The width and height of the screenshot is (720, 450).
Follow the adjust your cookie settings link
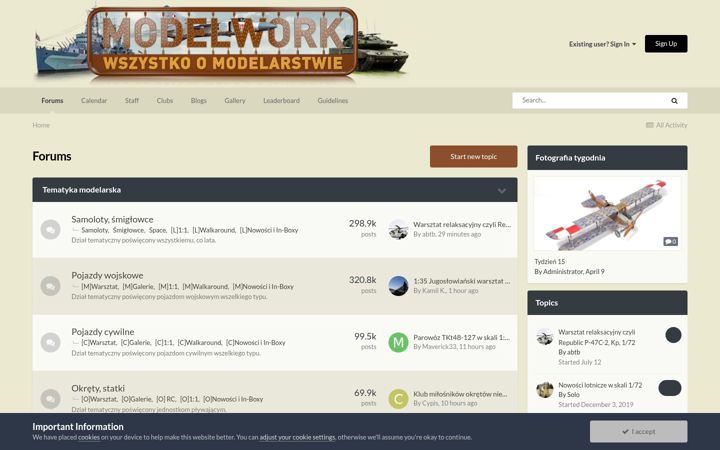point(298,438)
